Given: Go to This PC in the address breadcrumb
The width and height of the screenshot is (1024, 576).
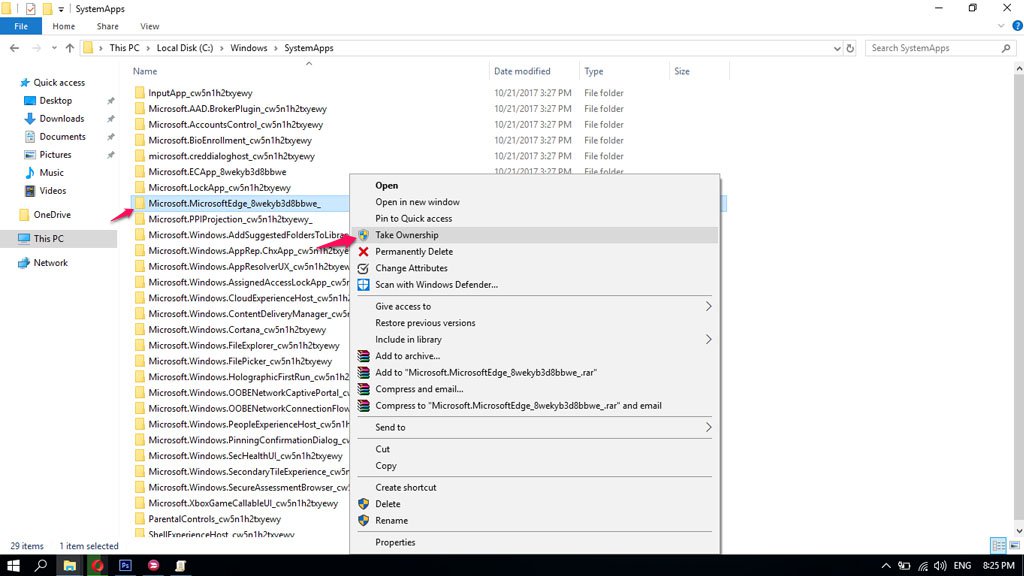Looking at the screenshot, I should click(x=124, y=48).
